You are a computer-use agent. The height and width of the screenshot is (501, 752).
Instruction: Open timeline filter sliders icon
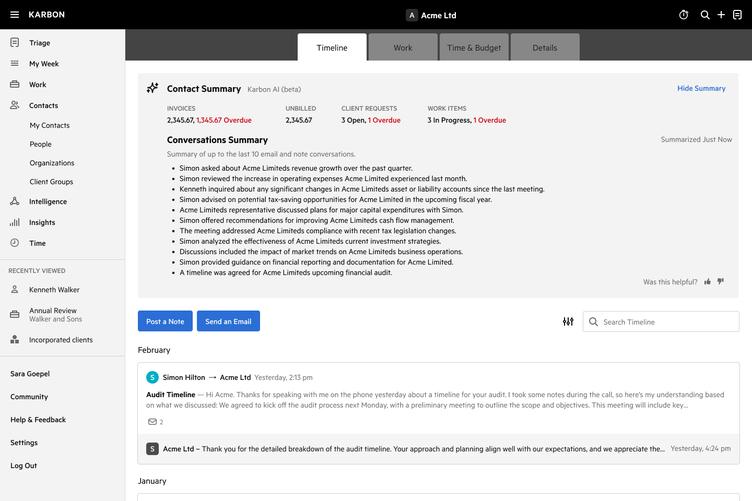coord(568,321)
